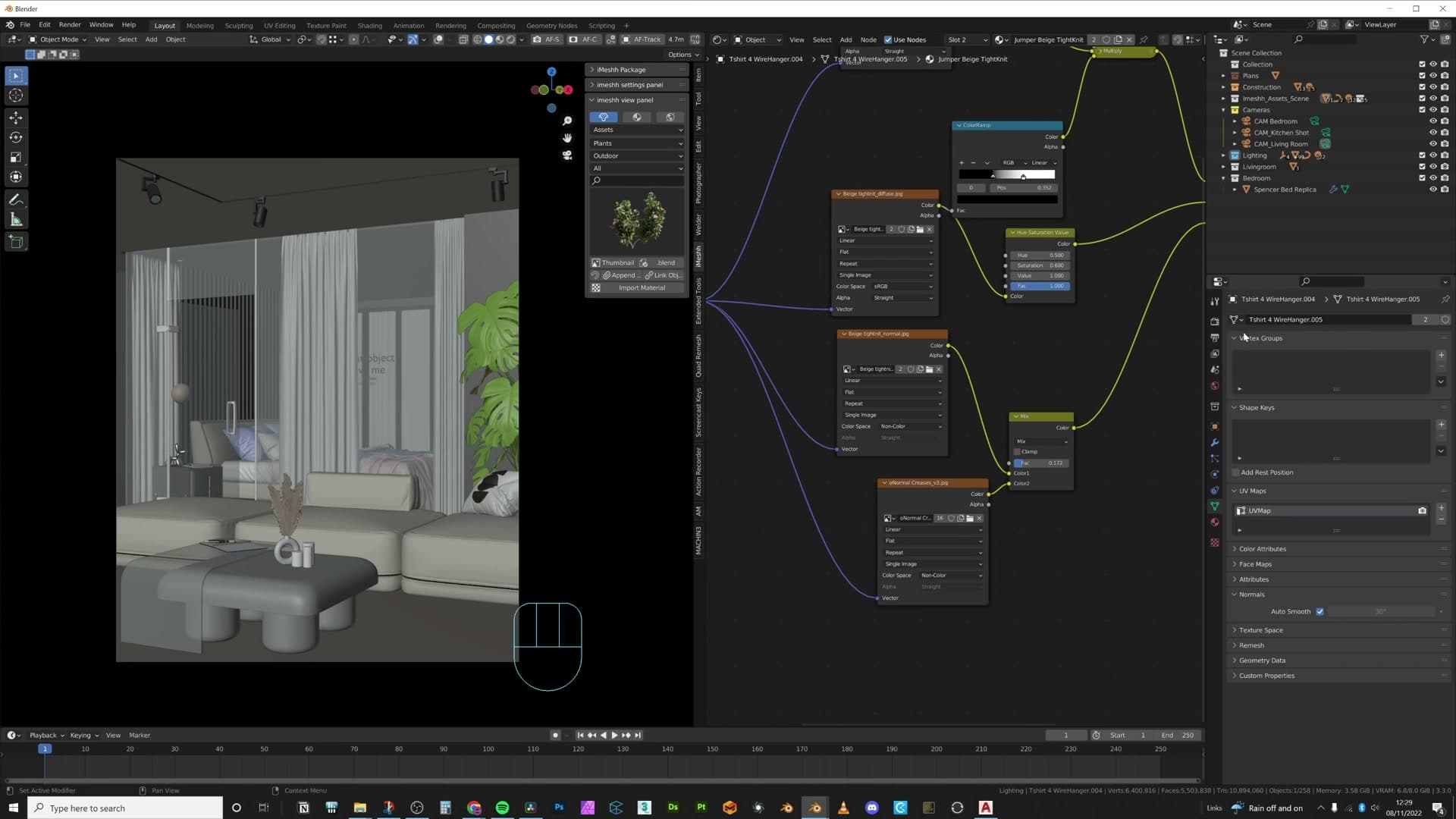This screenshot has width=1456, height=819.
Task: Toggle the Auto Smooth checkbox
Action: 1319,612
